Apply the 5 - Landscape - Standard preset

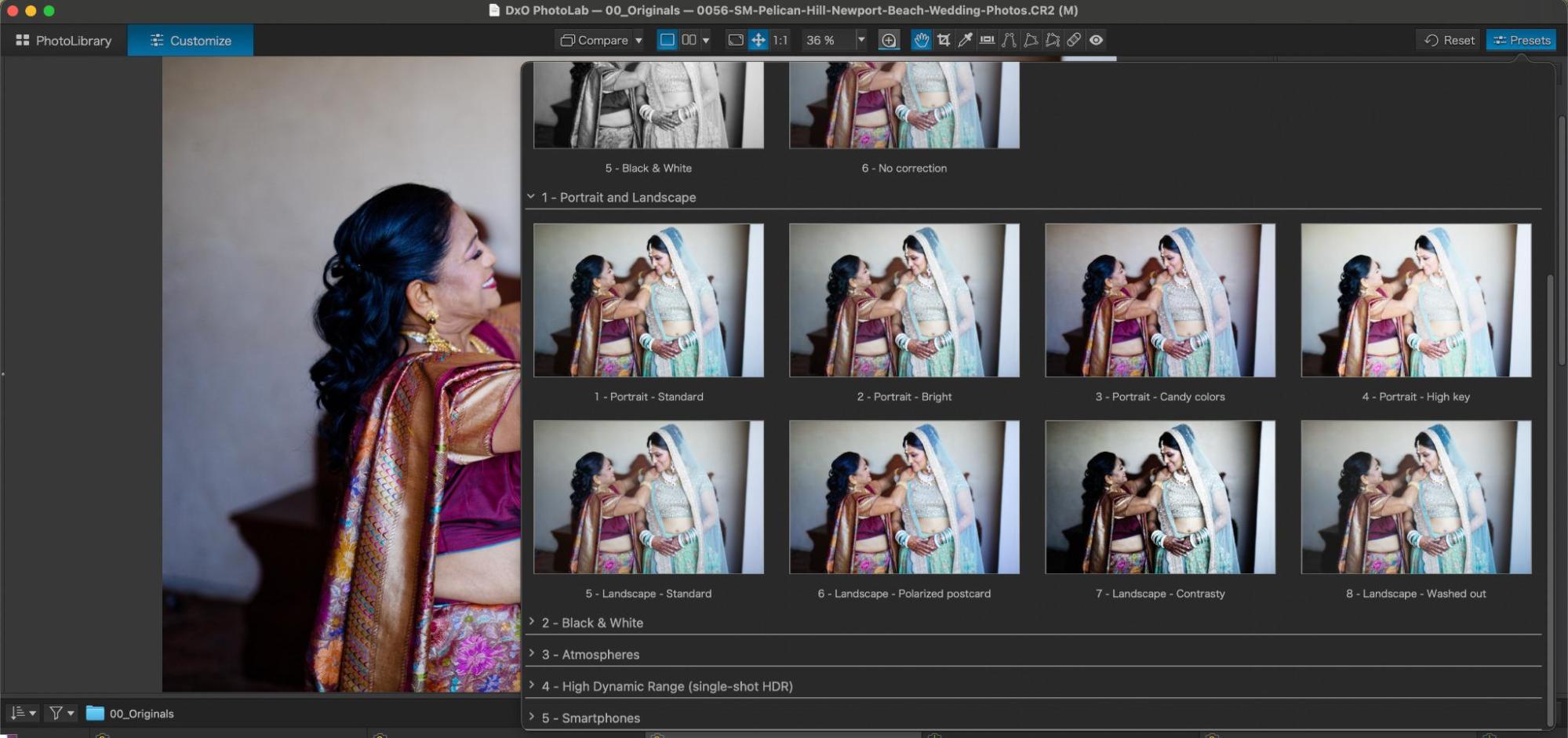(649, 497)
